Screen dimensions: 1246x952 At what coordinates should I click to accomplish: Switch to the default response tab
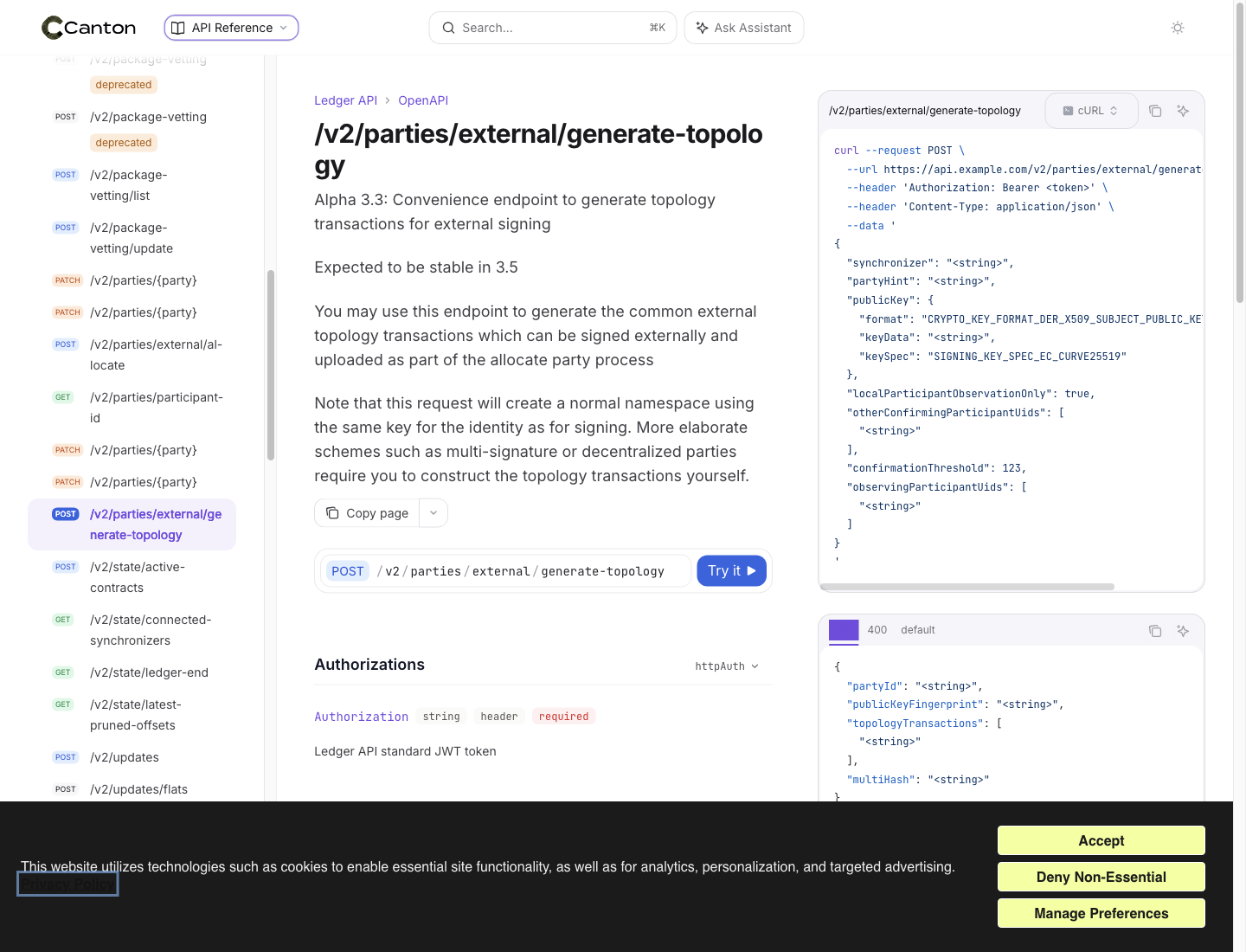point(918,630)
